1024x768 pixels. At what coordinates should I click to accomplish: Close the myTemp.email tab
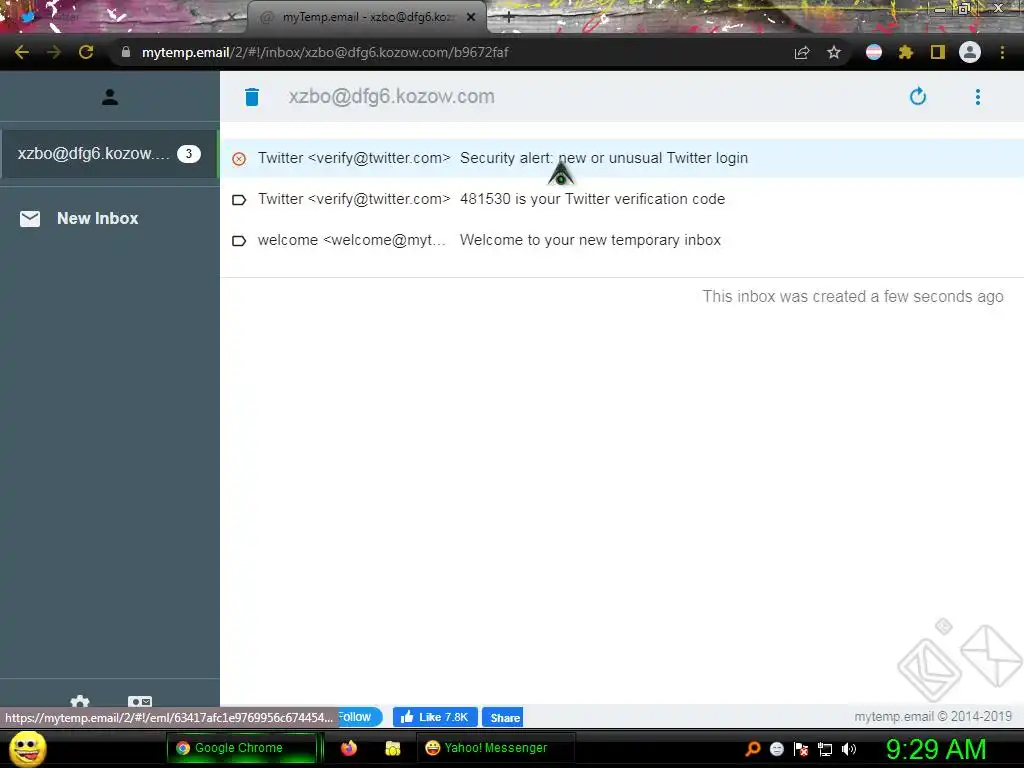(x=471, y=17)
